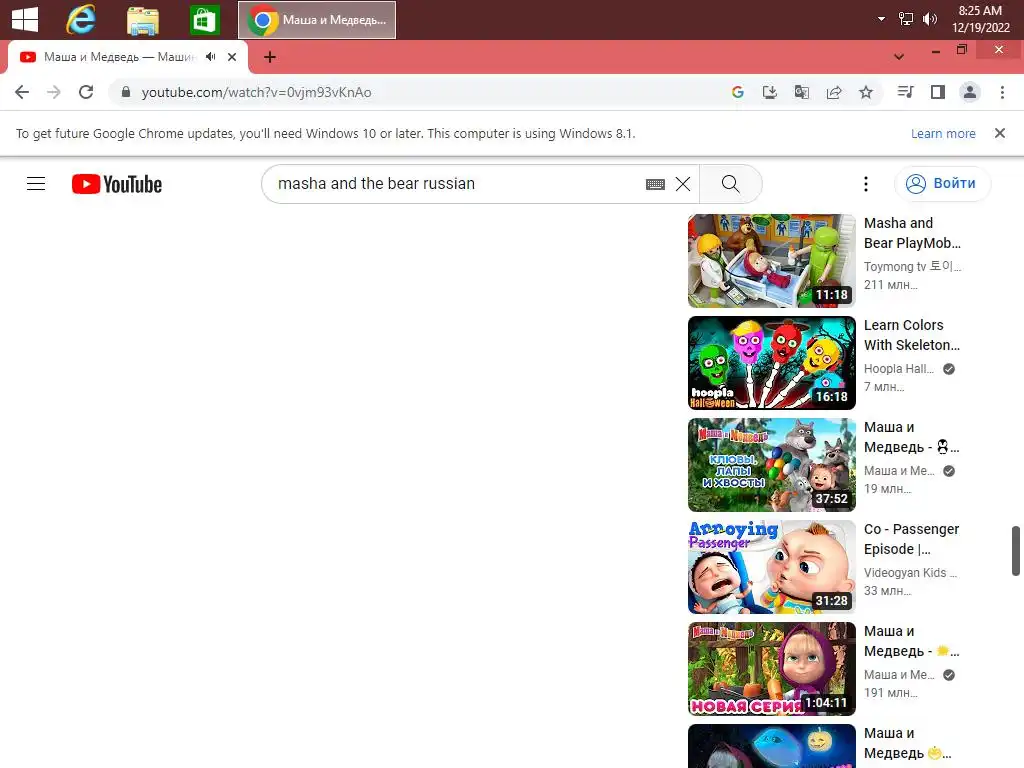Play the Annoying Passenger thumbnail
The image size is (1024, 768).
[771, 566]
